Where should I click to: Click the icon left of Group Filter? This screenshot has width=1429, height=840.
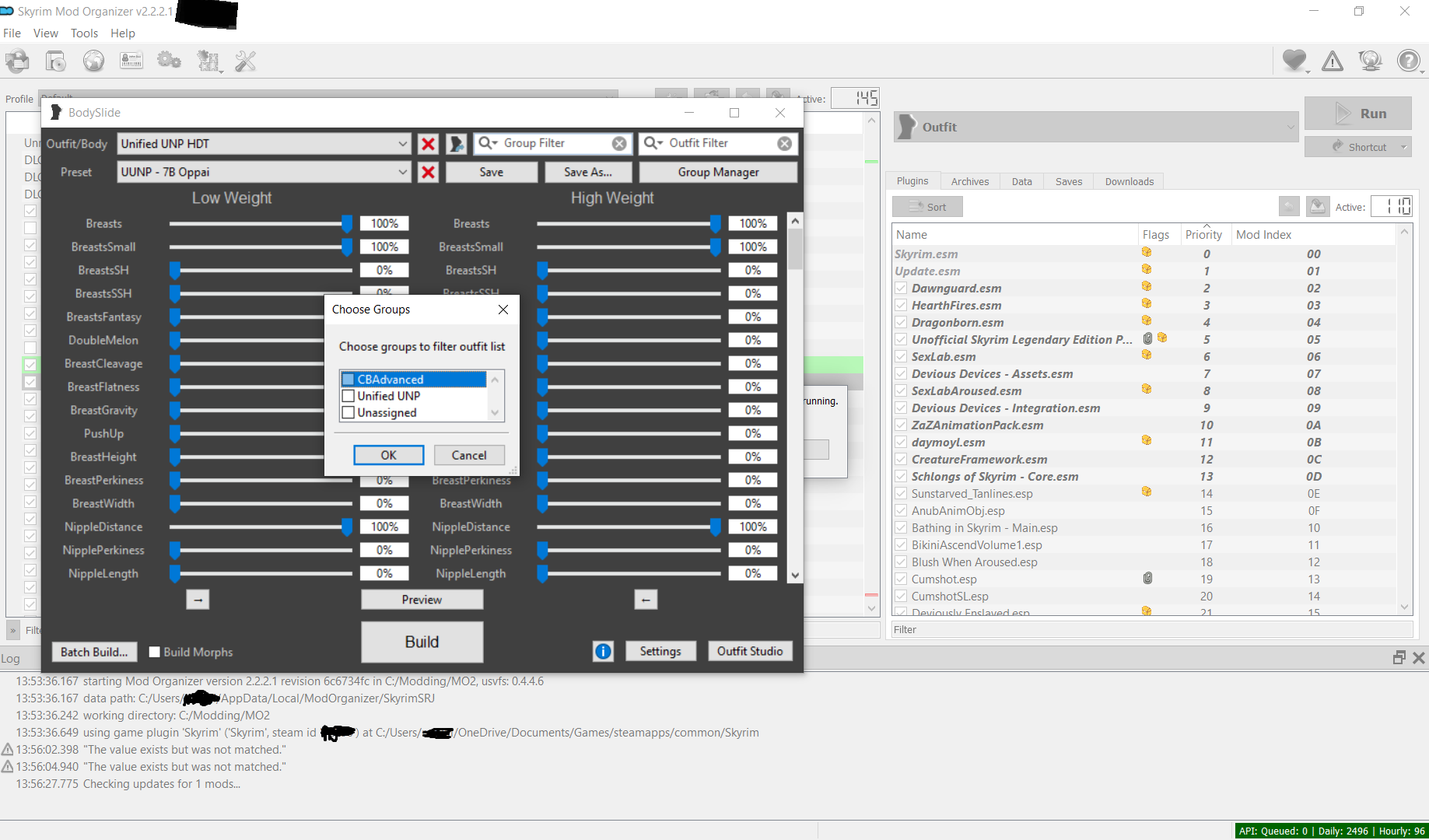[457, 144]
